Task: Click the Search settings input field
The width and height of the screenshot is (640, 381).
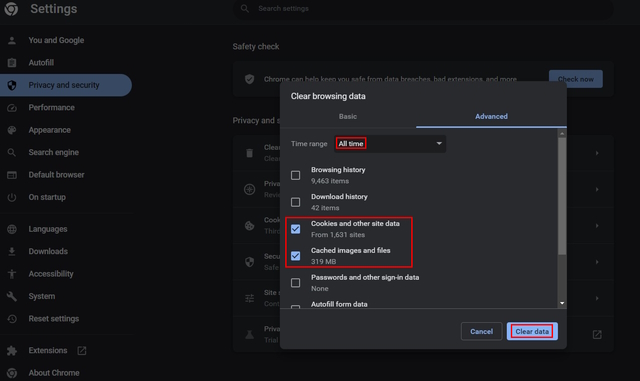Action: [x=423, y=9]
